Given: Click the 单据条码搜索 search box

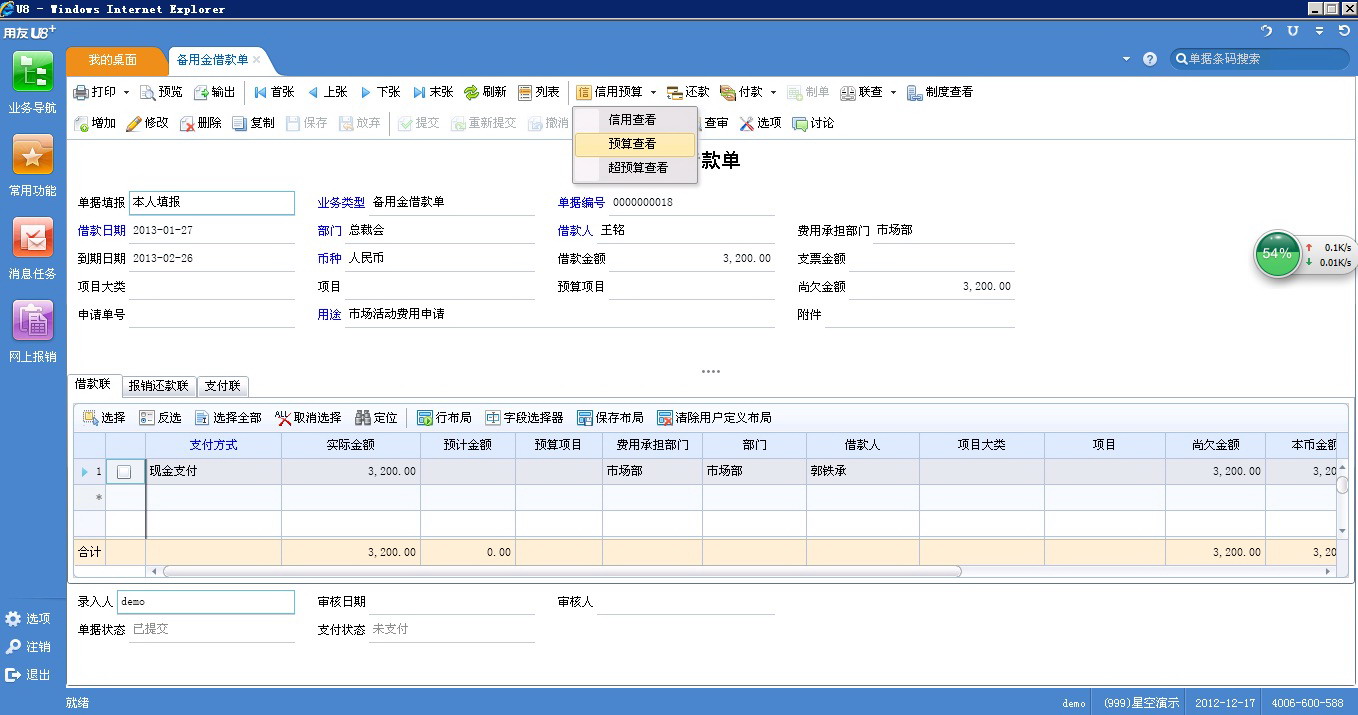Looking at the screenshot, I should [x=1260, y=59].
